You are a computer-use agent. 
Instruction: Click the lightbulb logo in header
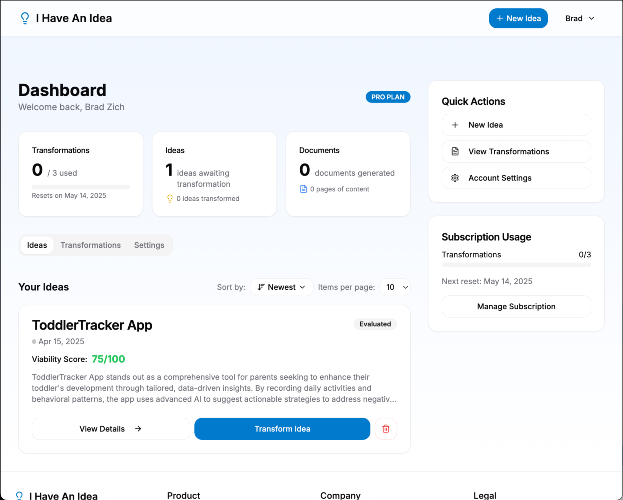click(x=25, y=18)
